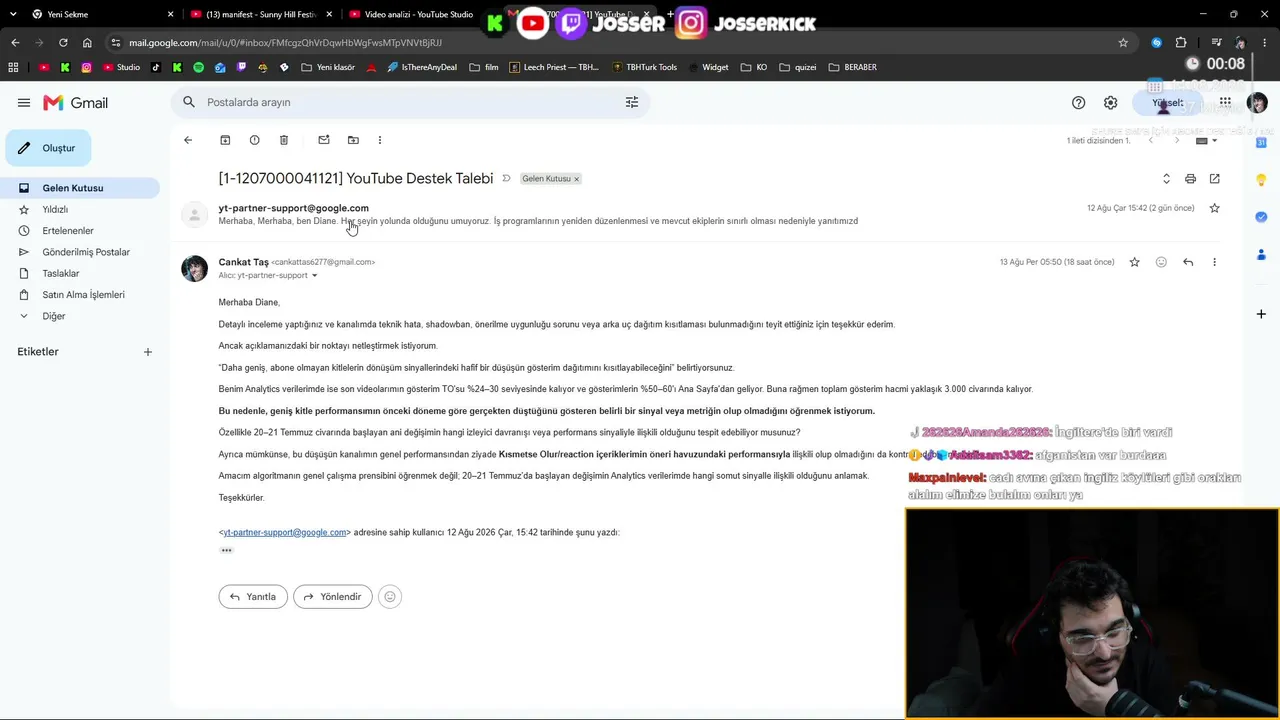1280x720 pixels.
Task: Open Google Tasks in the side panel
Action: pos(1261,217)
